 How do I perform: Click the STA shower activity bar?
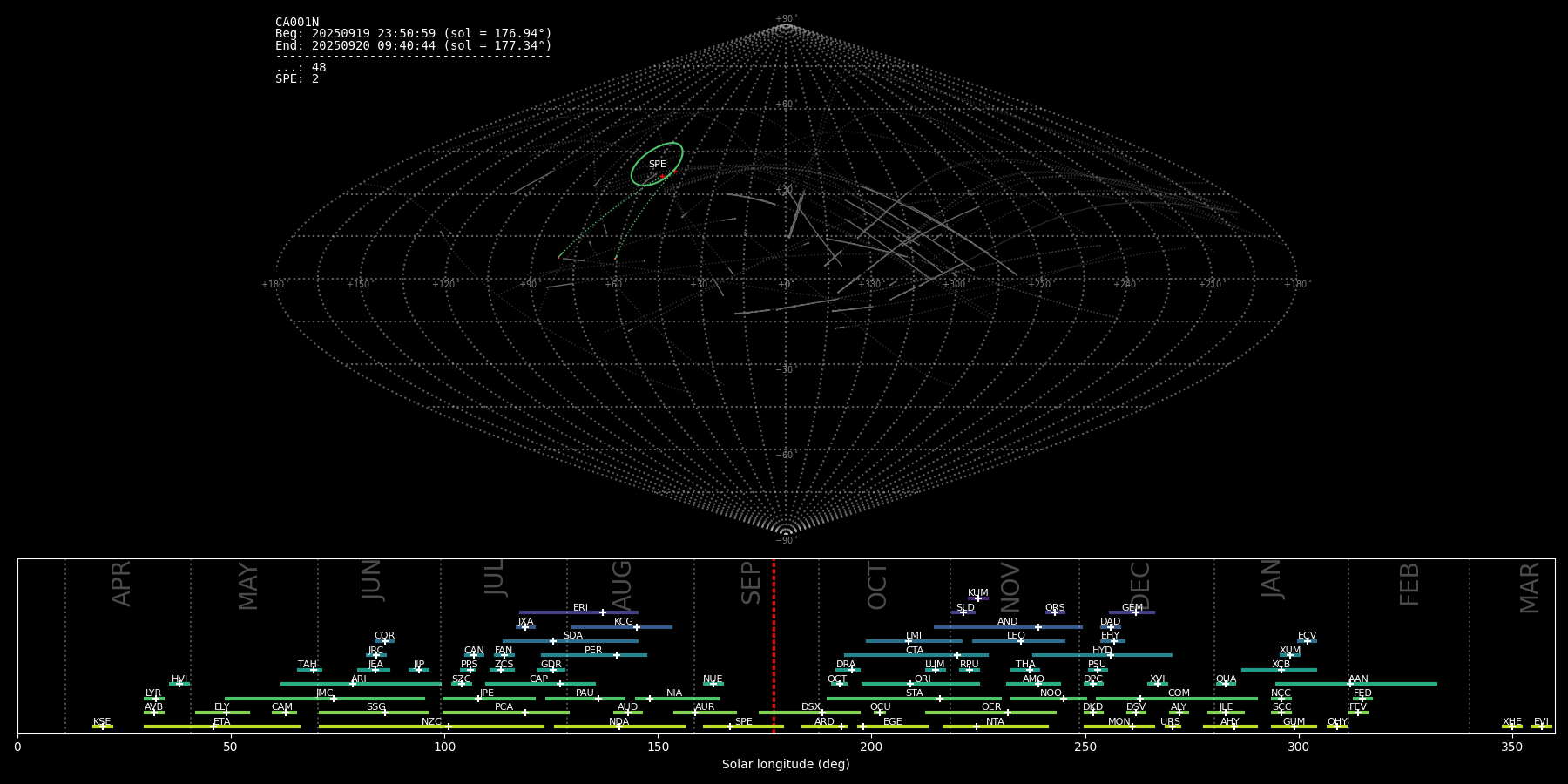coord(914,699)
